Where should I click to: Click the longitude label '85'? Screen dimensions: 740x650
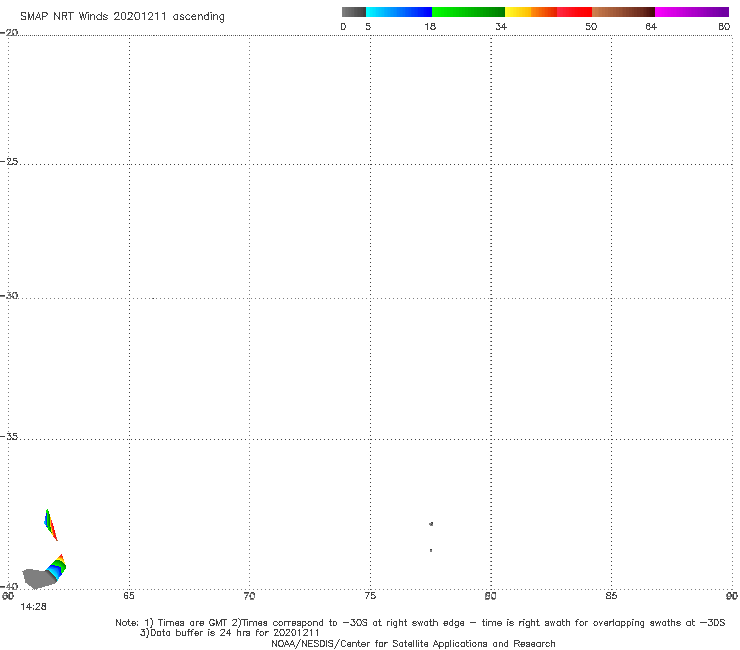pos(611,596)
